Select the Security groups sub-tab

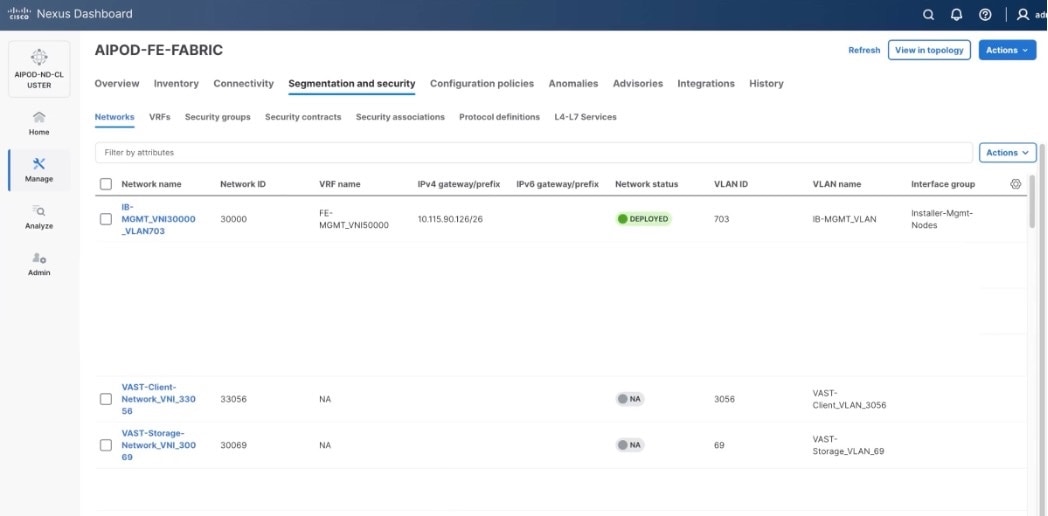pyautogui.click(x=218, y=117)
